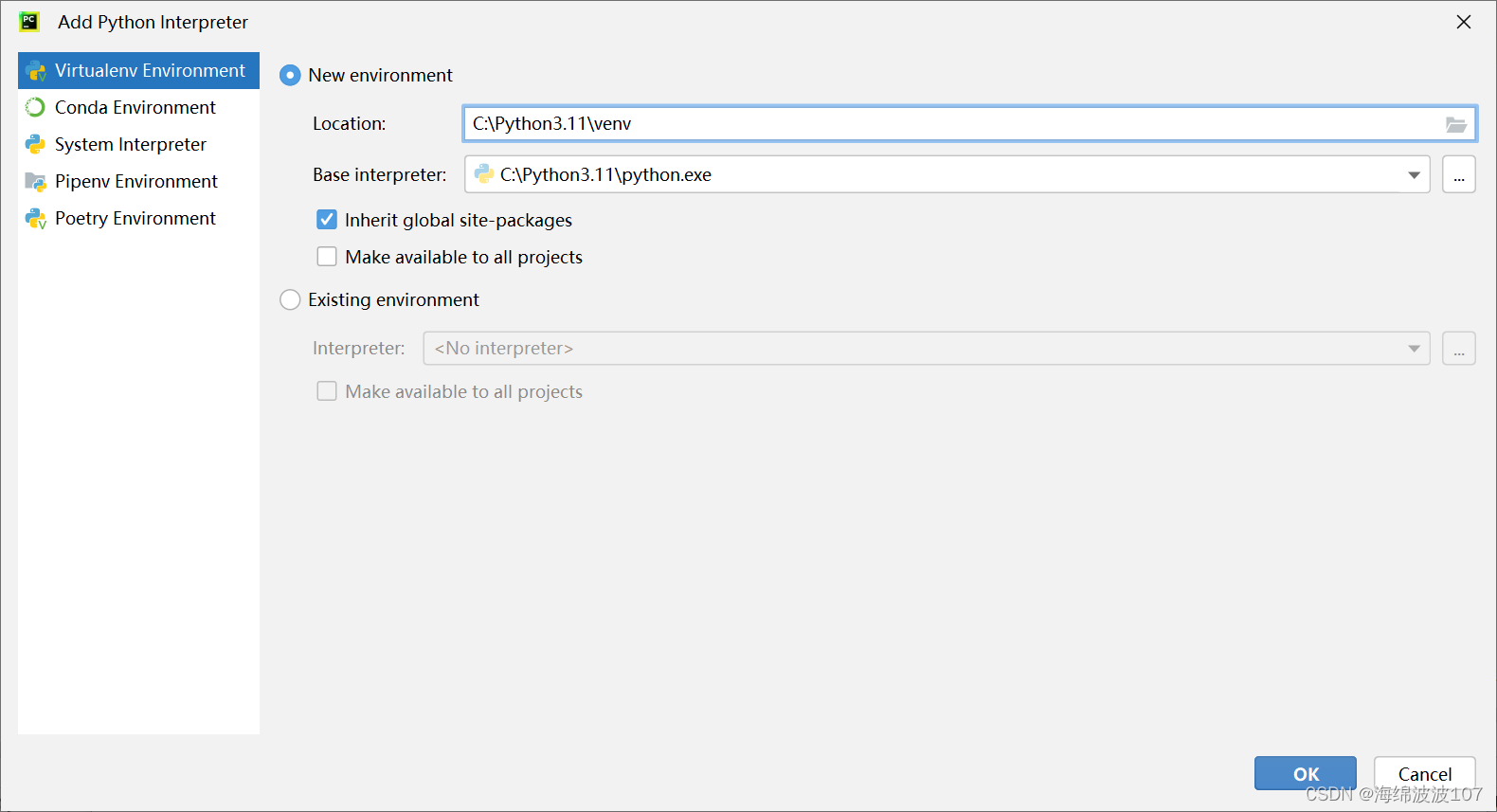The image size is (1497, 812).
Task: Click the Add Python Interpreter title text
Action: click(153, 22)
